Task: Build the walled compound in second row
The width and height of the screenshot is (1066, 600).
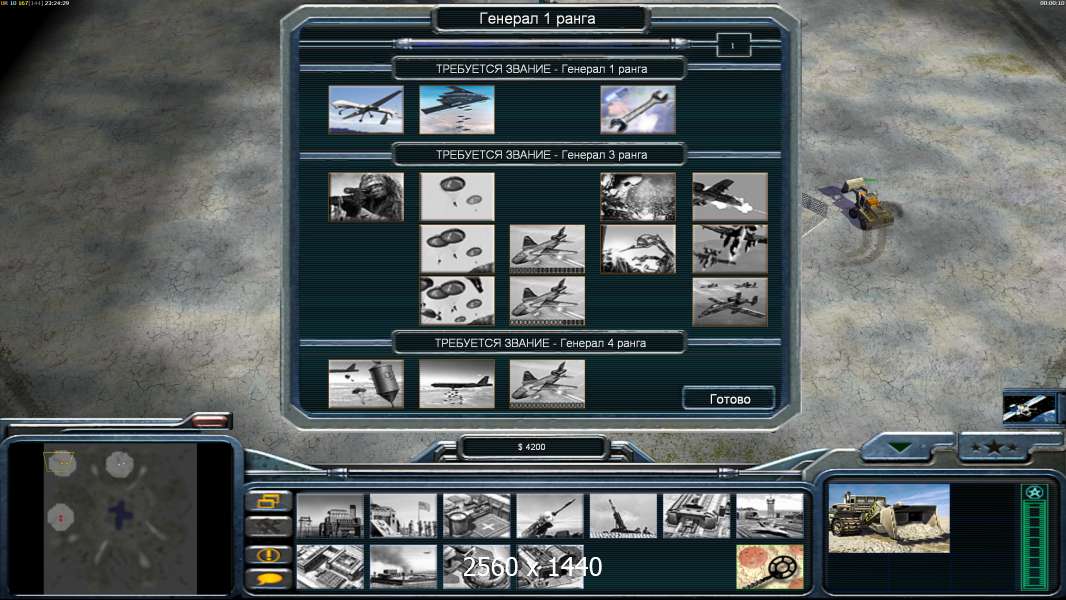Action: tap(330, 566)
